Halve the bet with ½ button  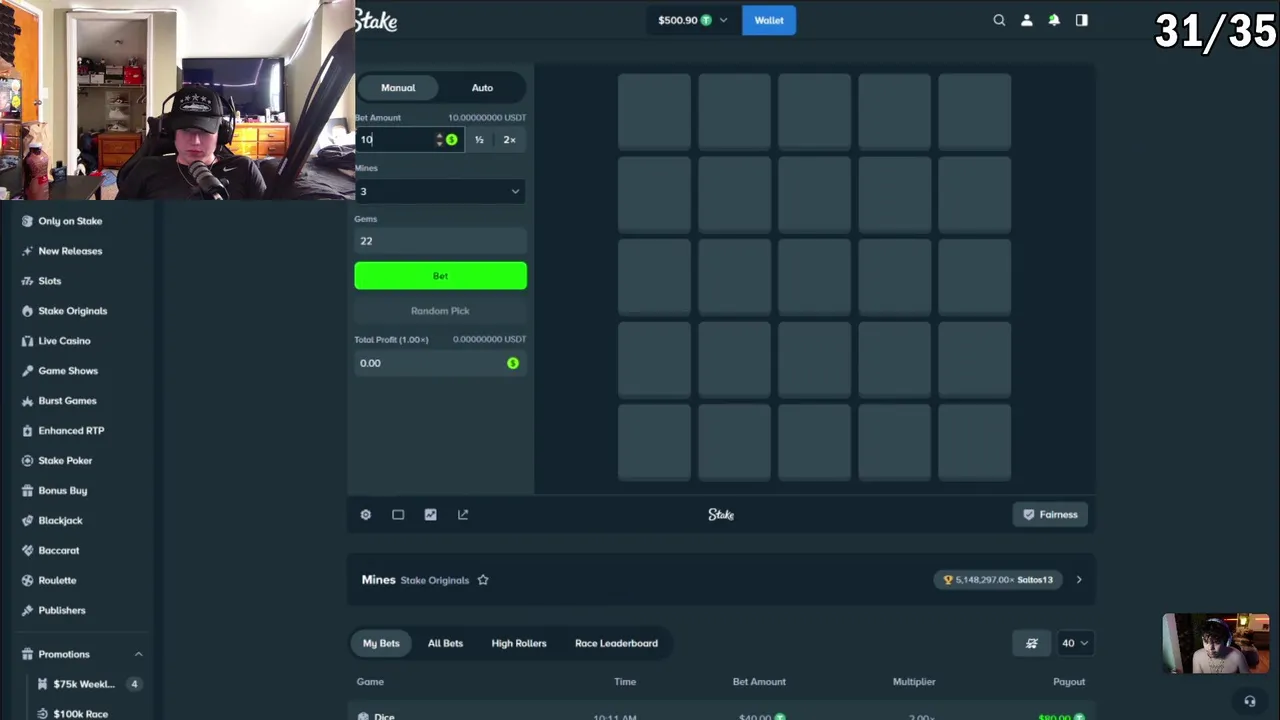pyautogui.click(x=479, y=140)
